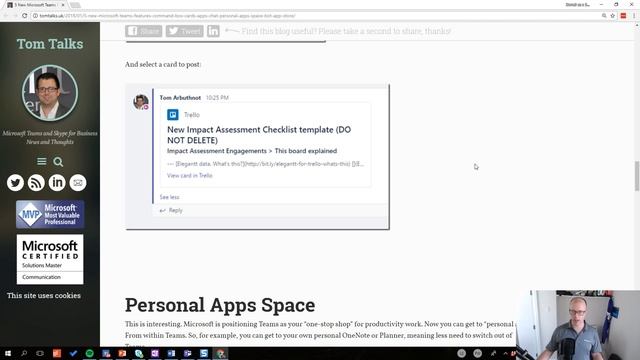Image resolution: width=640 pixels, height=360 pixels.
Task: Open the hamburger menu in the sidebar
Action: coord(42,161)
